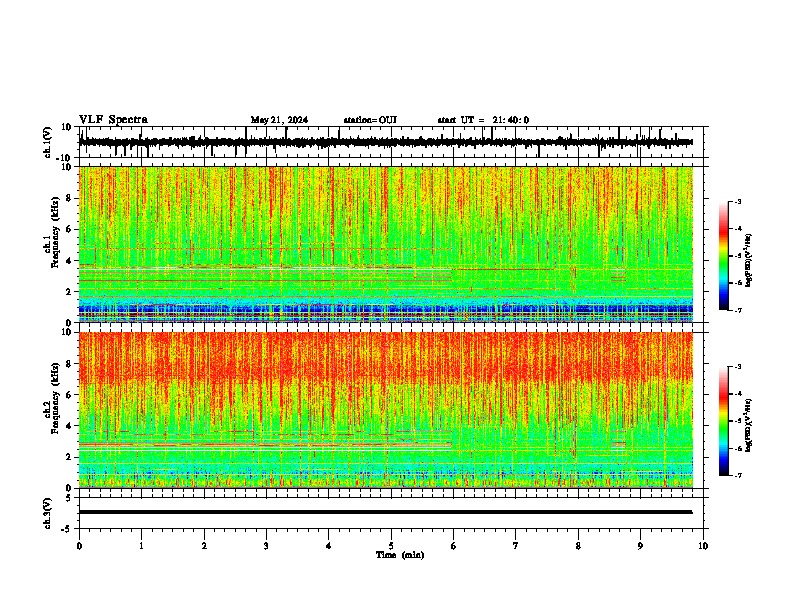Click the "ch.1(V)" waveform axis label
792x612 pixels.
click(48, 142)
